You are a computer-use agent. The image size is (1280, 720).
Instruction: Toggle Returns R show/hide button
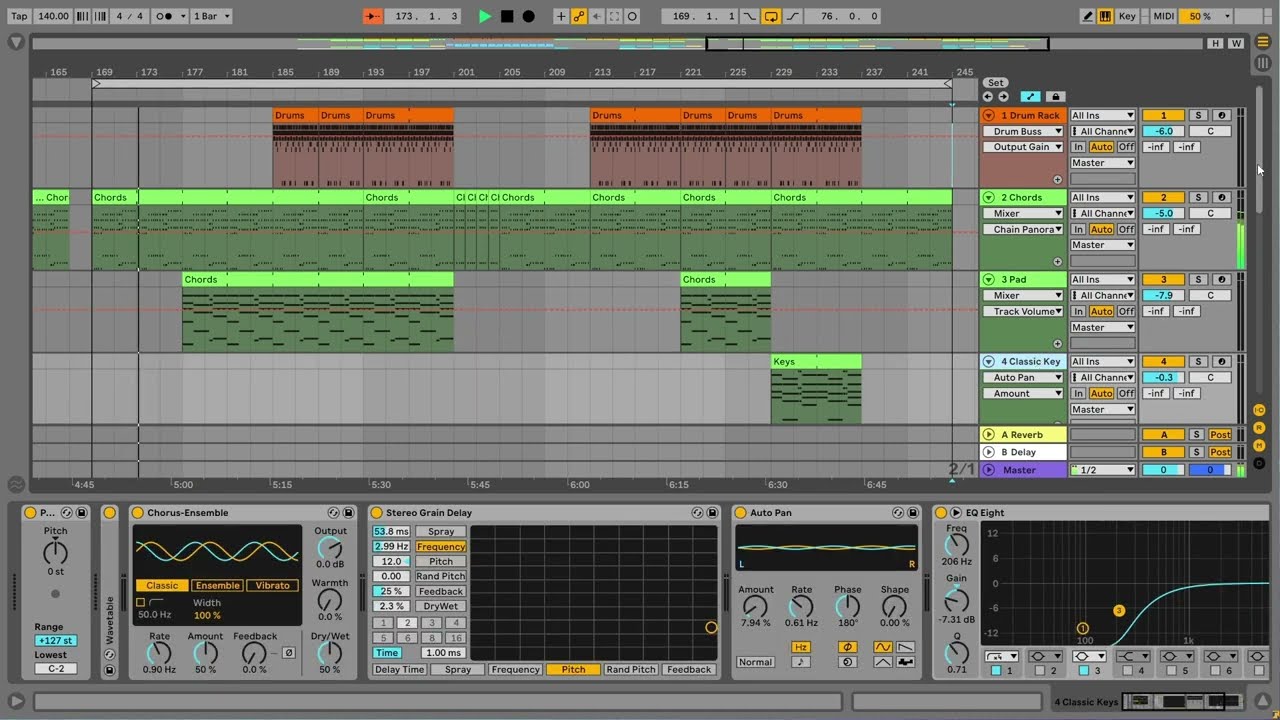pos(1259,428)
